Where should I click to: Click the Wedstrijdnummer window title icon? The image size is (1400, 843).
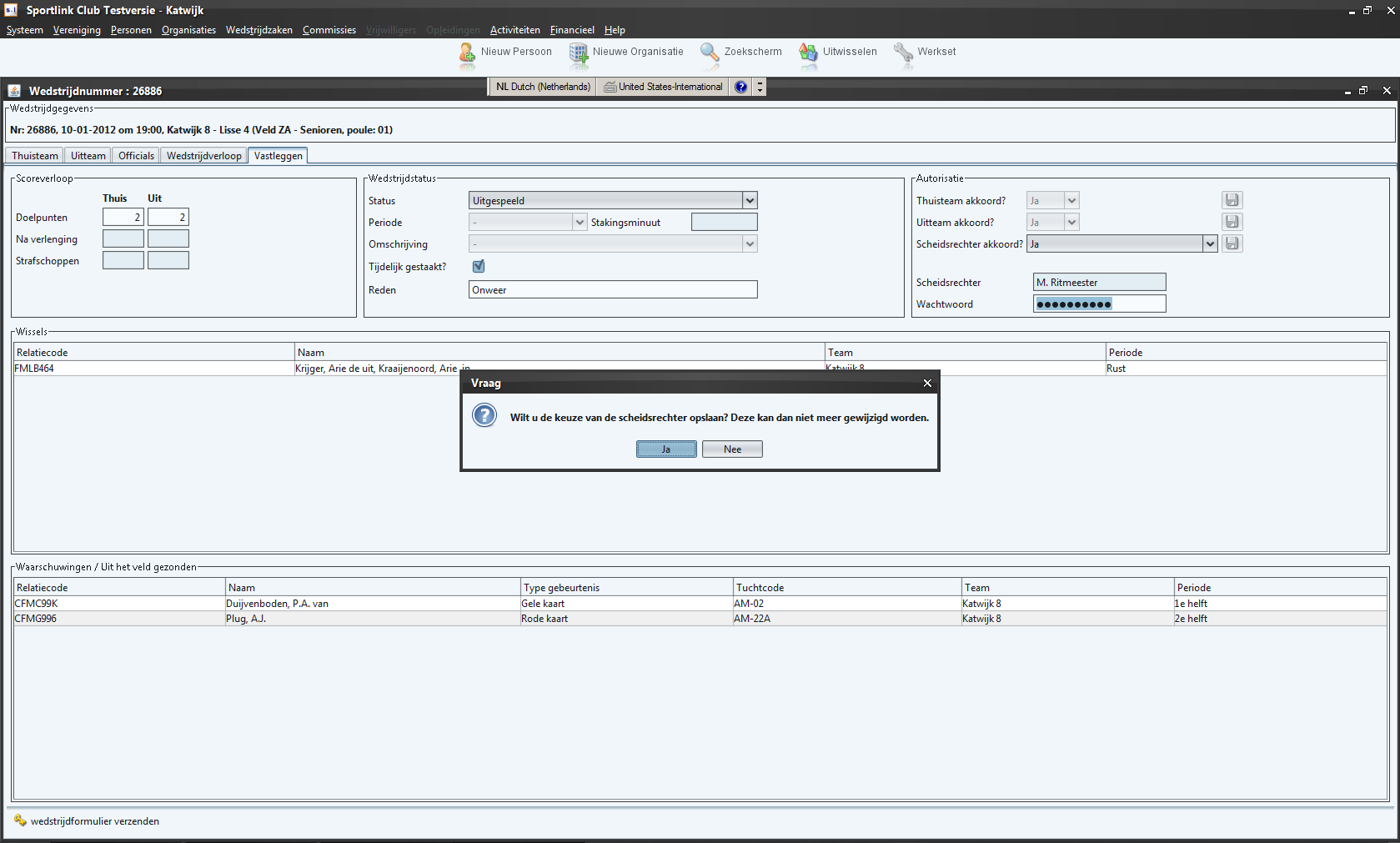coord(14,91)
